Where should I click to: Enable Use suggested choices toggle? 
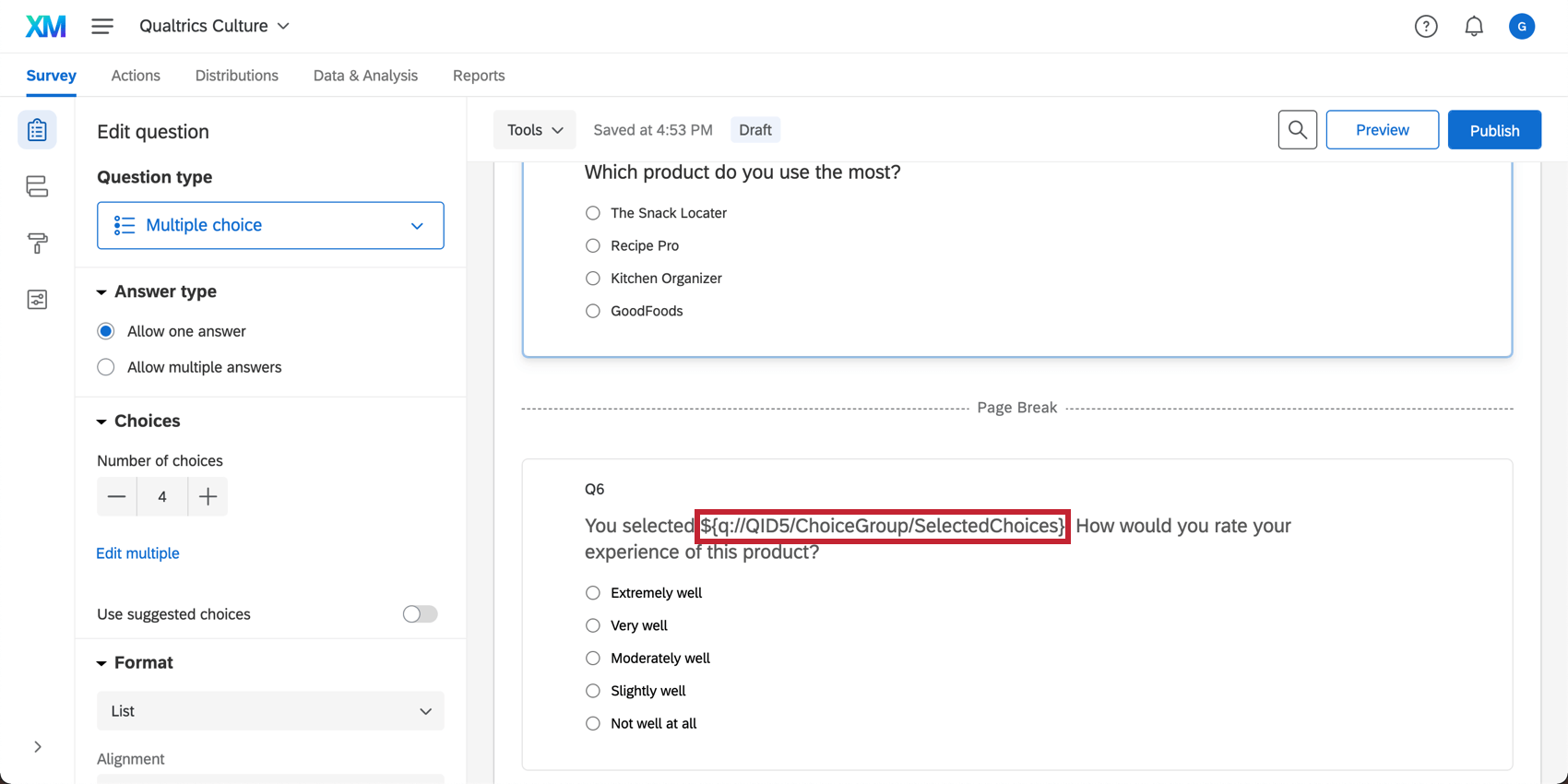tap(420, 614)
